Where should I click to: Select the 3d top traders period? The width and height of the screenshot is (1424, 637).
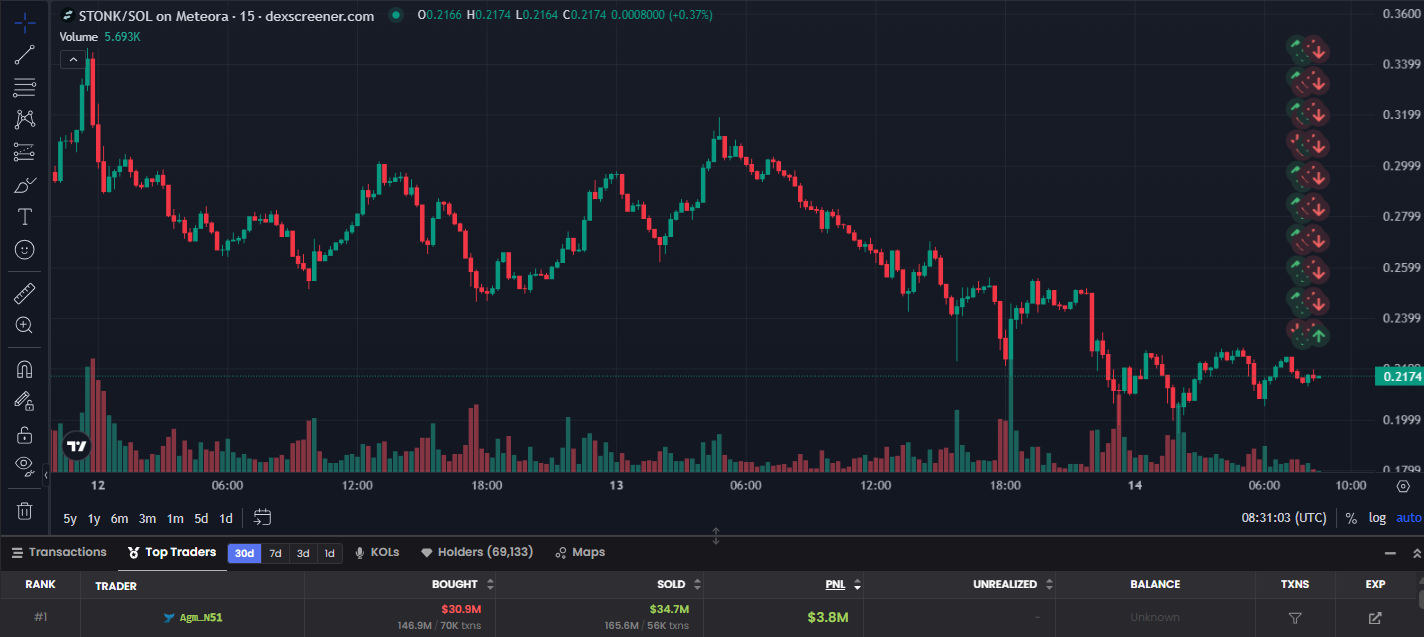pyautogui.click(x=303, y=553)
